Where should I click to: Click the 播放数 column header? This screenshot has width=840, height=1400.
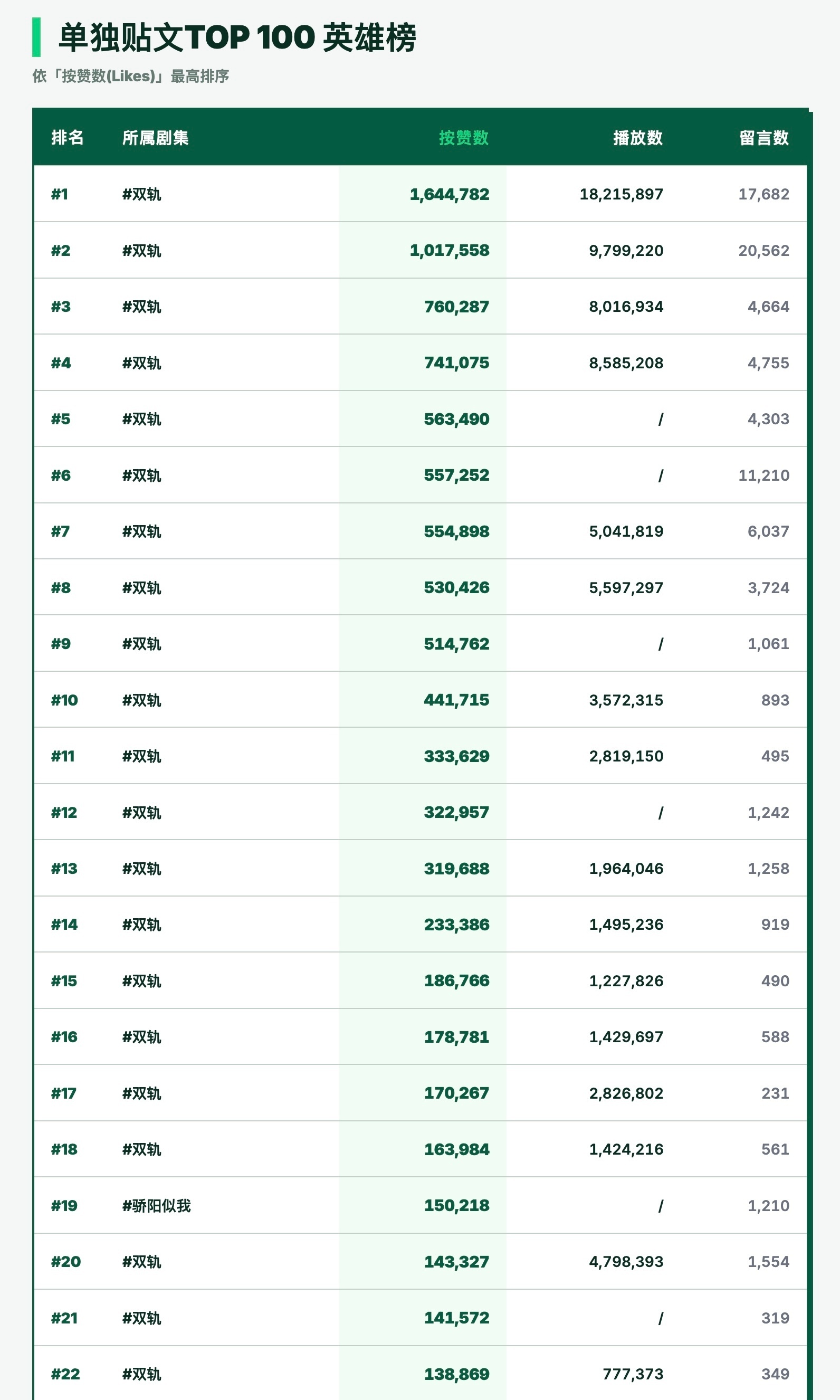click(x=637, y=138)
